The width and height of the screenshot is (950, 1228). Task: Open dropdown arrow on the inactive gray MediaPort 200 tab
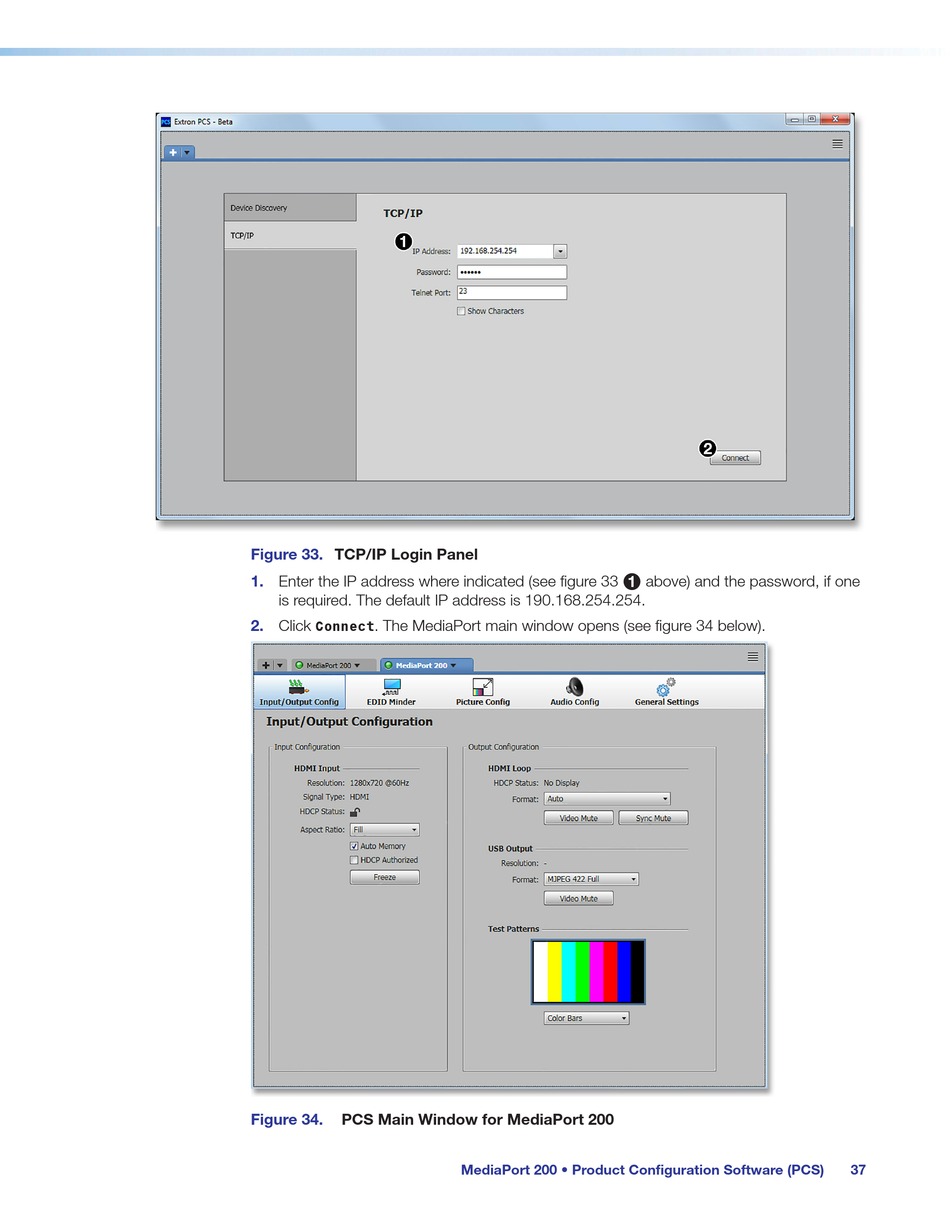point(357,665)
